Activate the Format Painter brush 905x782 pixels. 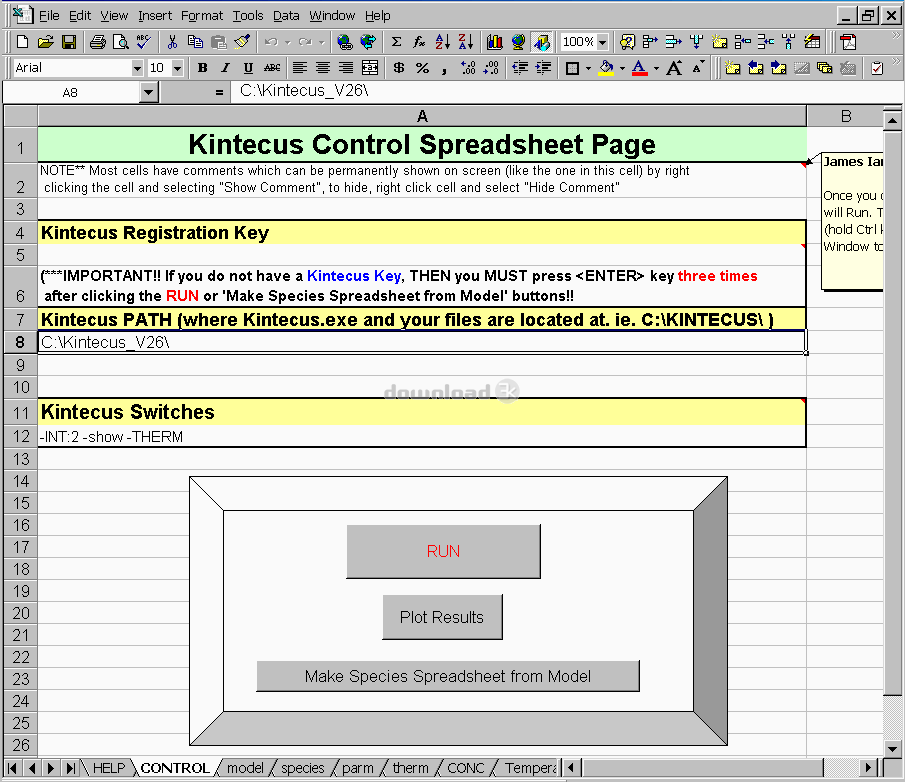pyautogui.click(x=242, y=42)
